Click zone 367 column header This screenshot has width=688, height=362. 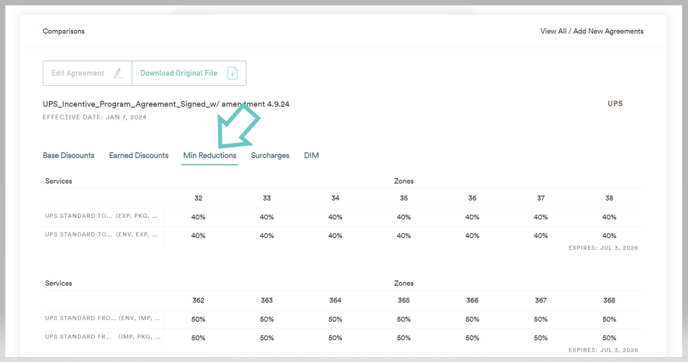[x=541, y=301]
